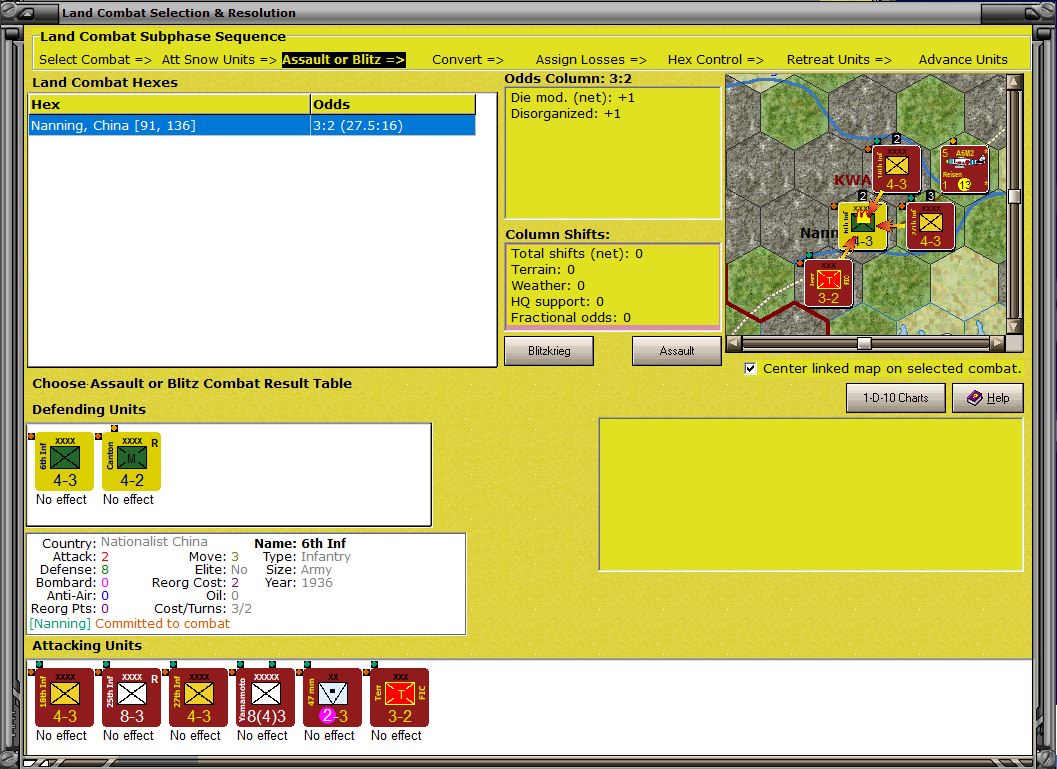
Task: Click the Country: Nationalist China field
Action: pyautogui.click(x=125, y=543)
